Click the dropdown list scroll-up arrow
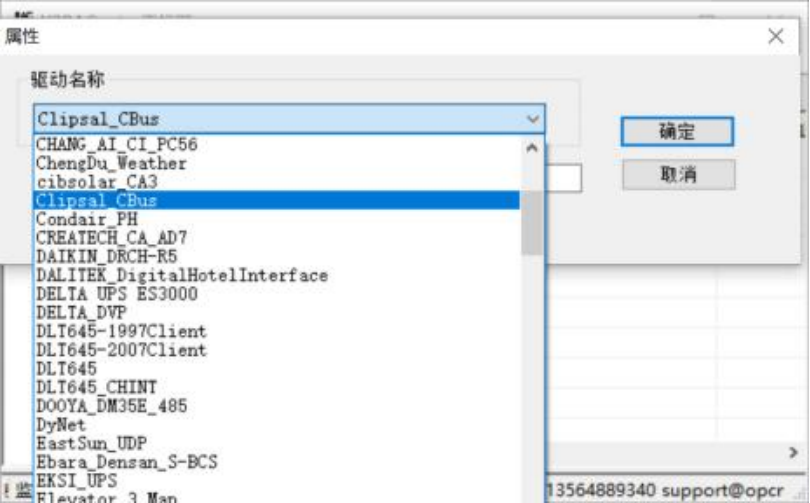 point(532,148)
